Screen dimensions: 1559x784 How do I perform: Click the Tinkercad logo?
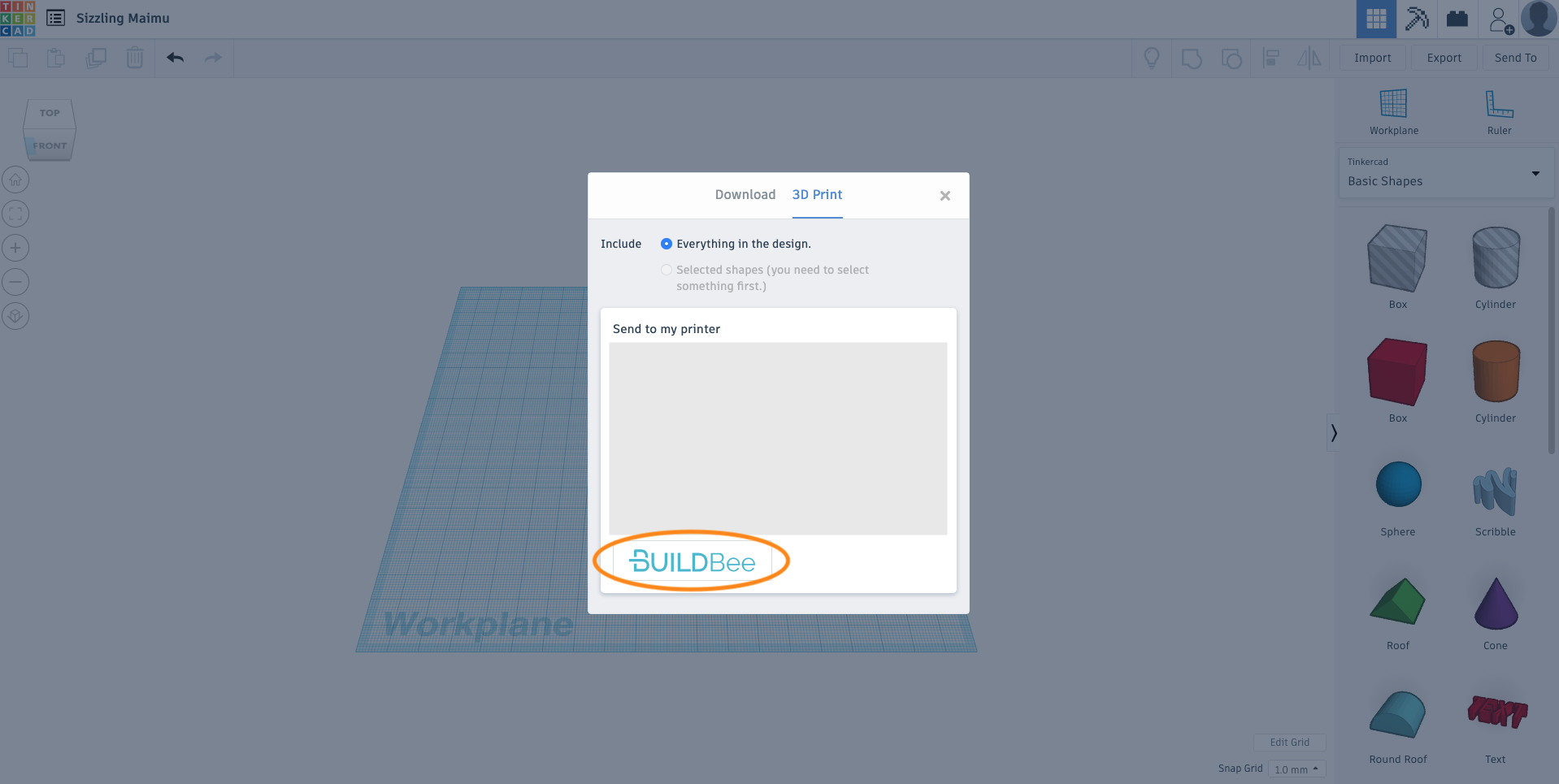click(18, 19)
